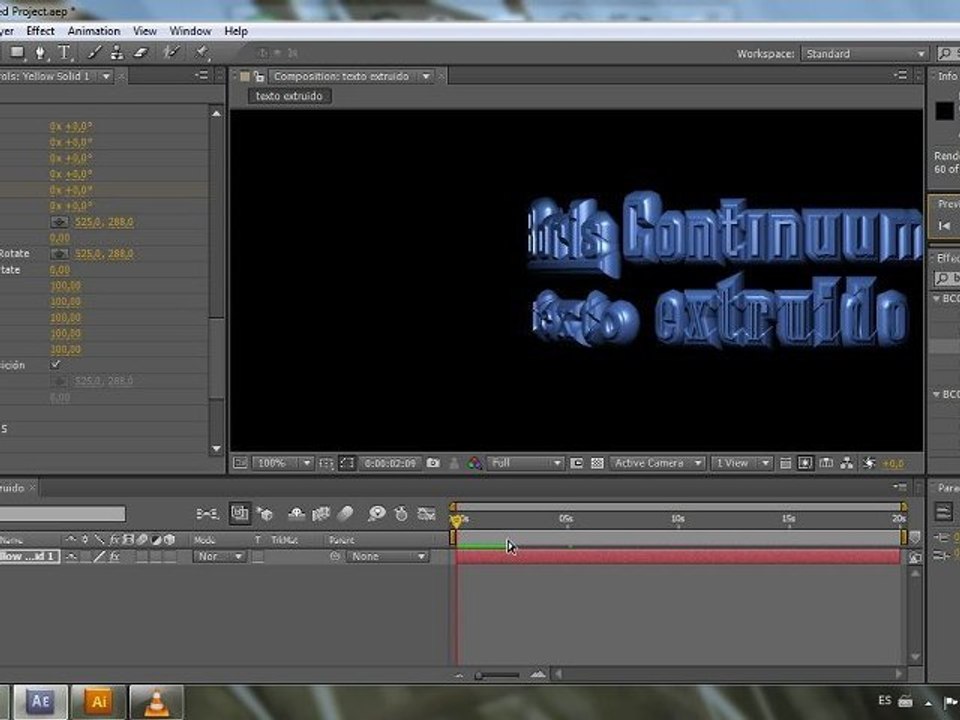Select the Puppet Pin tool

201,53
